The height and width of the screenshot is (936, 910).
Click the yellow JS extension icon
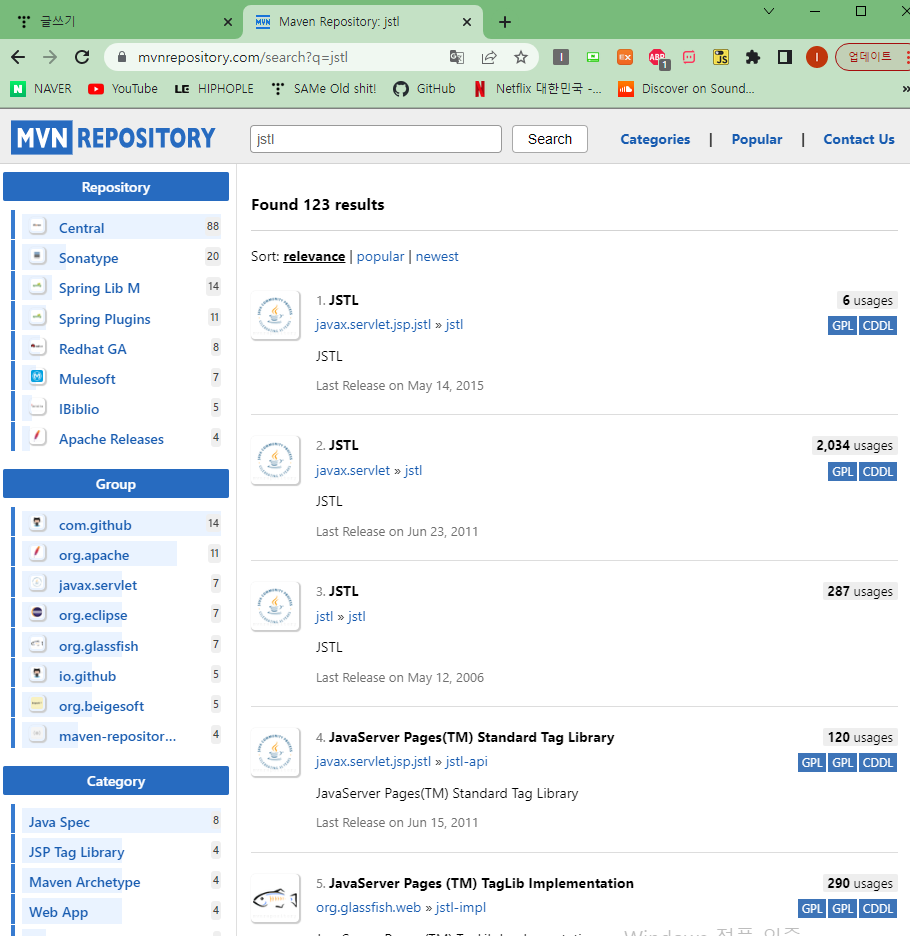721,57
